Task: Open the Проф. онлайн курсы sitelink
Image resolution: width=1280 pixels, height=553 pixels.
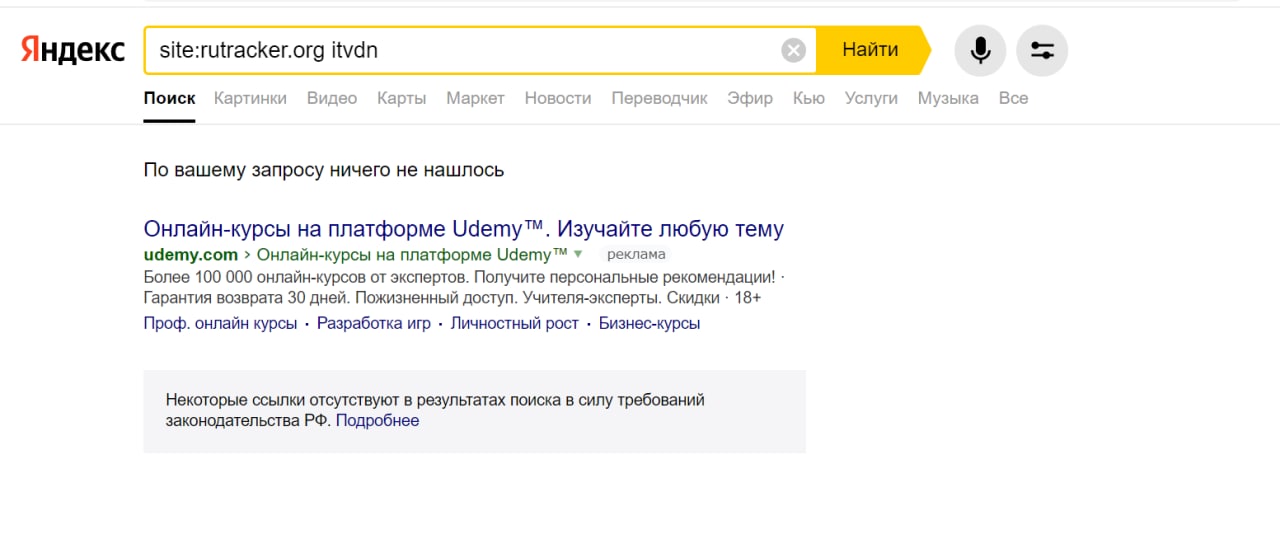Action: (220, 323)
